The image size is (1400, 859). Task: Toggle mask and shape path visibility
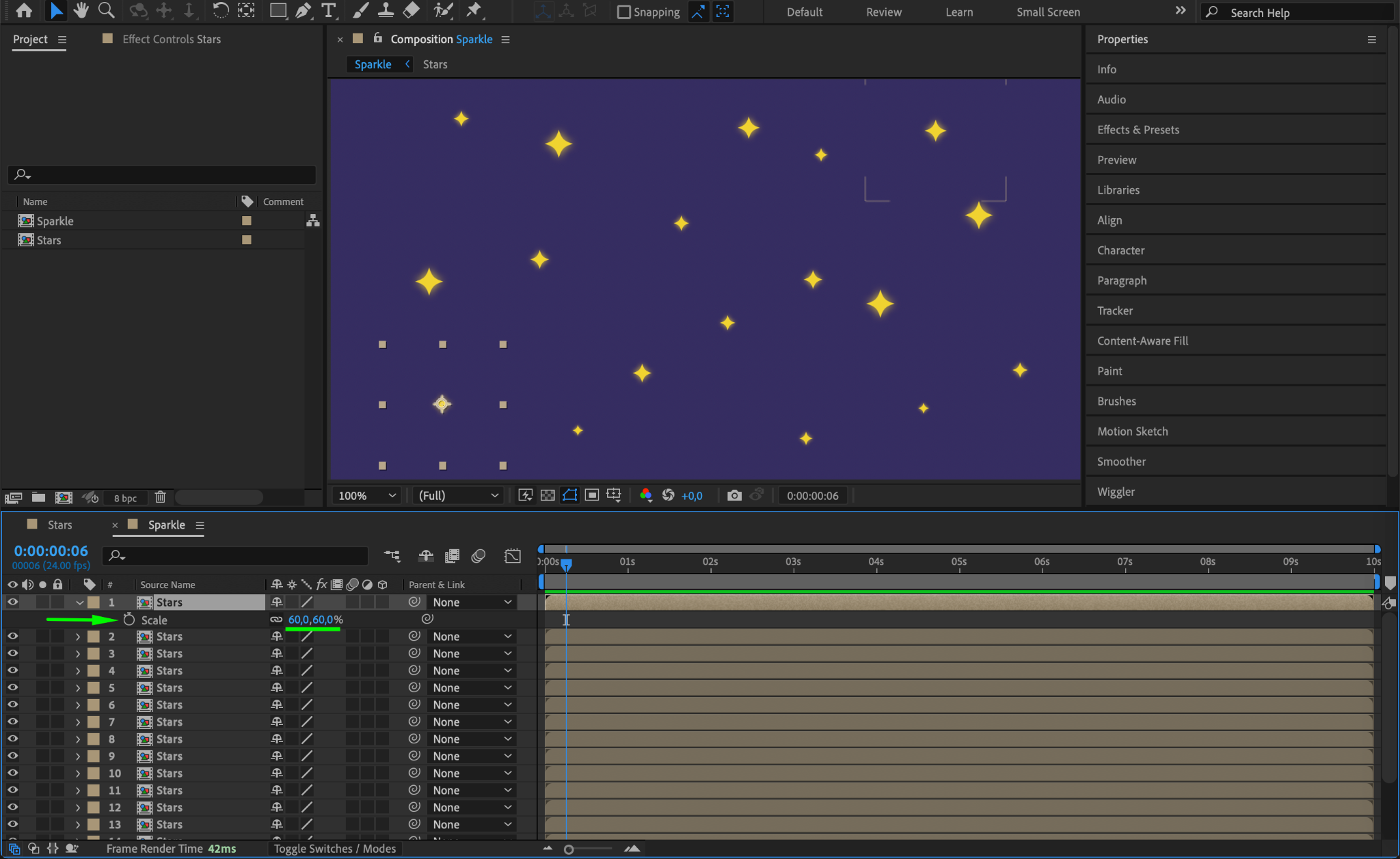click(x=569, y=495)
